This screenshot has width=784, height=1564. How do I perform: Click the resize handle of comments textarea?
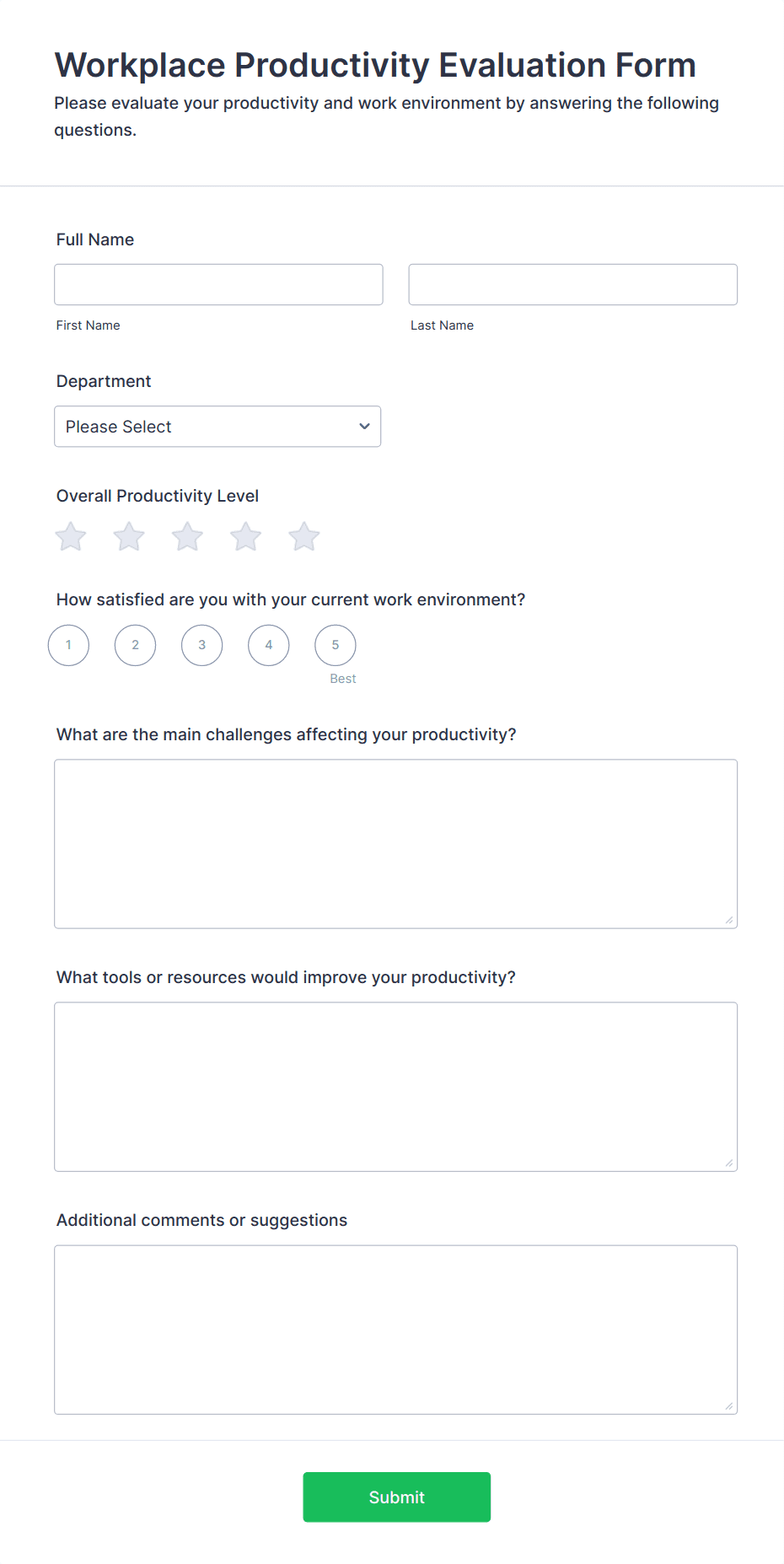point(729,1406)
